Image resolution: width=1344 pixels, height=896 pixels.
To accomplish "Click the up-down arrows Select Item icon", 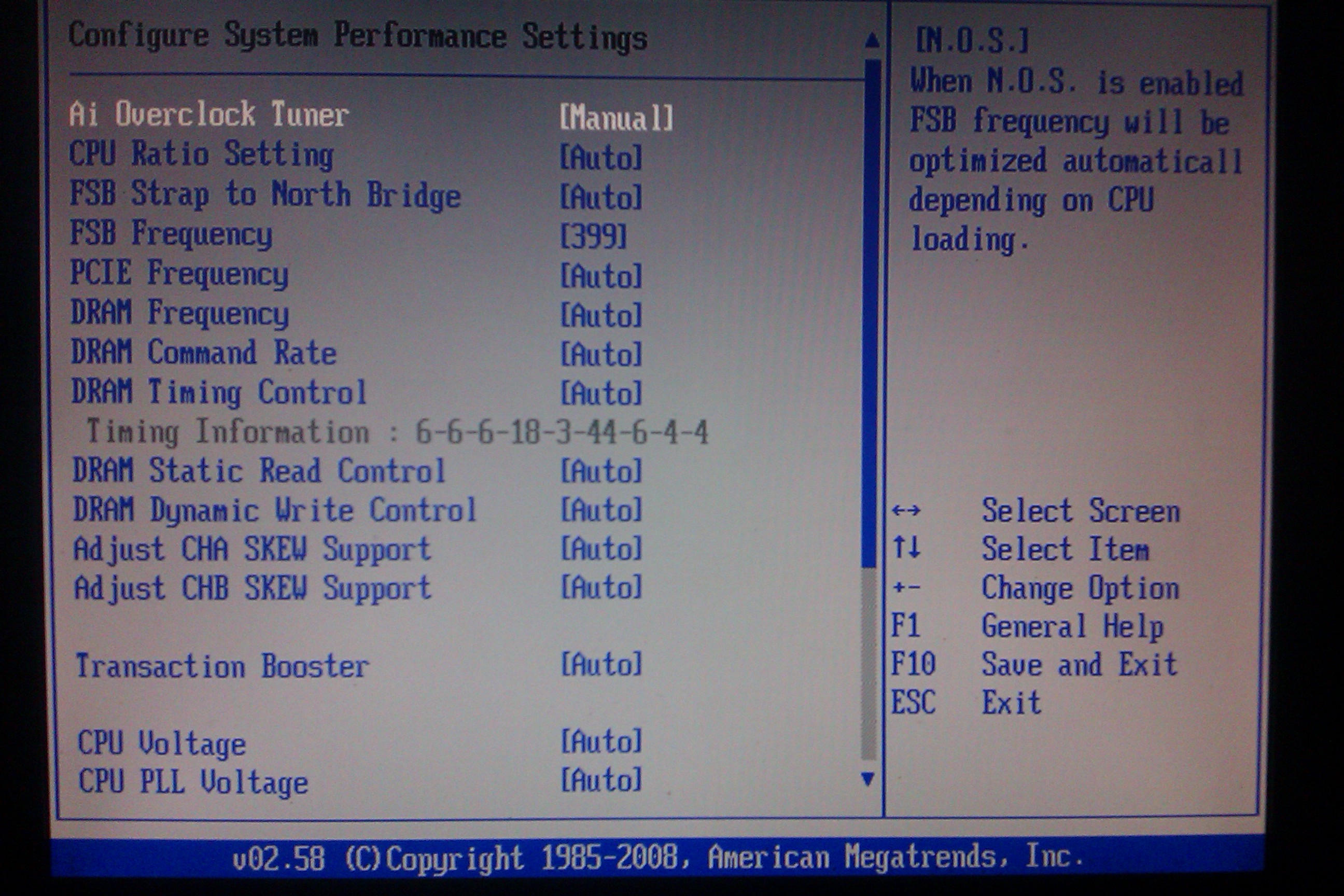I will pyautogui.click(x=906, y=548).
